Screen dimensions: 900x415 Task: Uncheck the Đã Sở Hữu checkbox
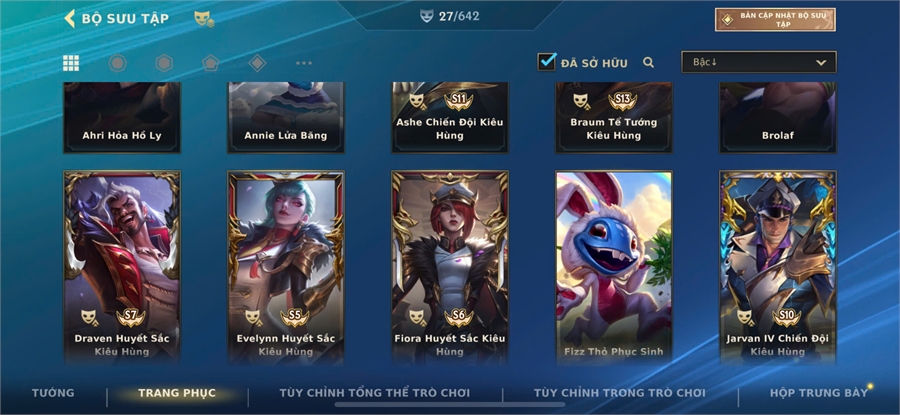(546, 61)
